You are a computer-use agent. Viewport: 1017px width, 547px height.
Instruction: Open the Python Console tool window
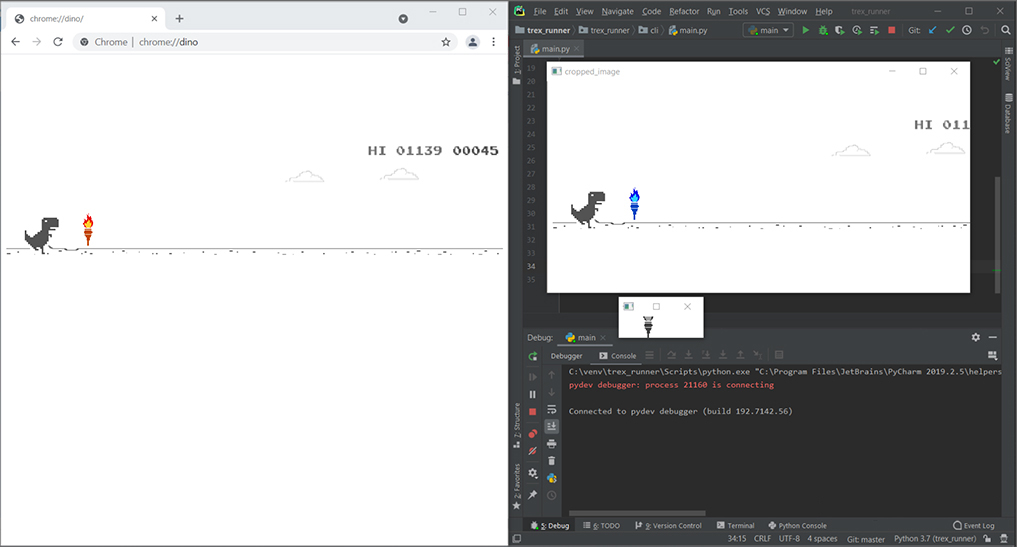(797, 526)
